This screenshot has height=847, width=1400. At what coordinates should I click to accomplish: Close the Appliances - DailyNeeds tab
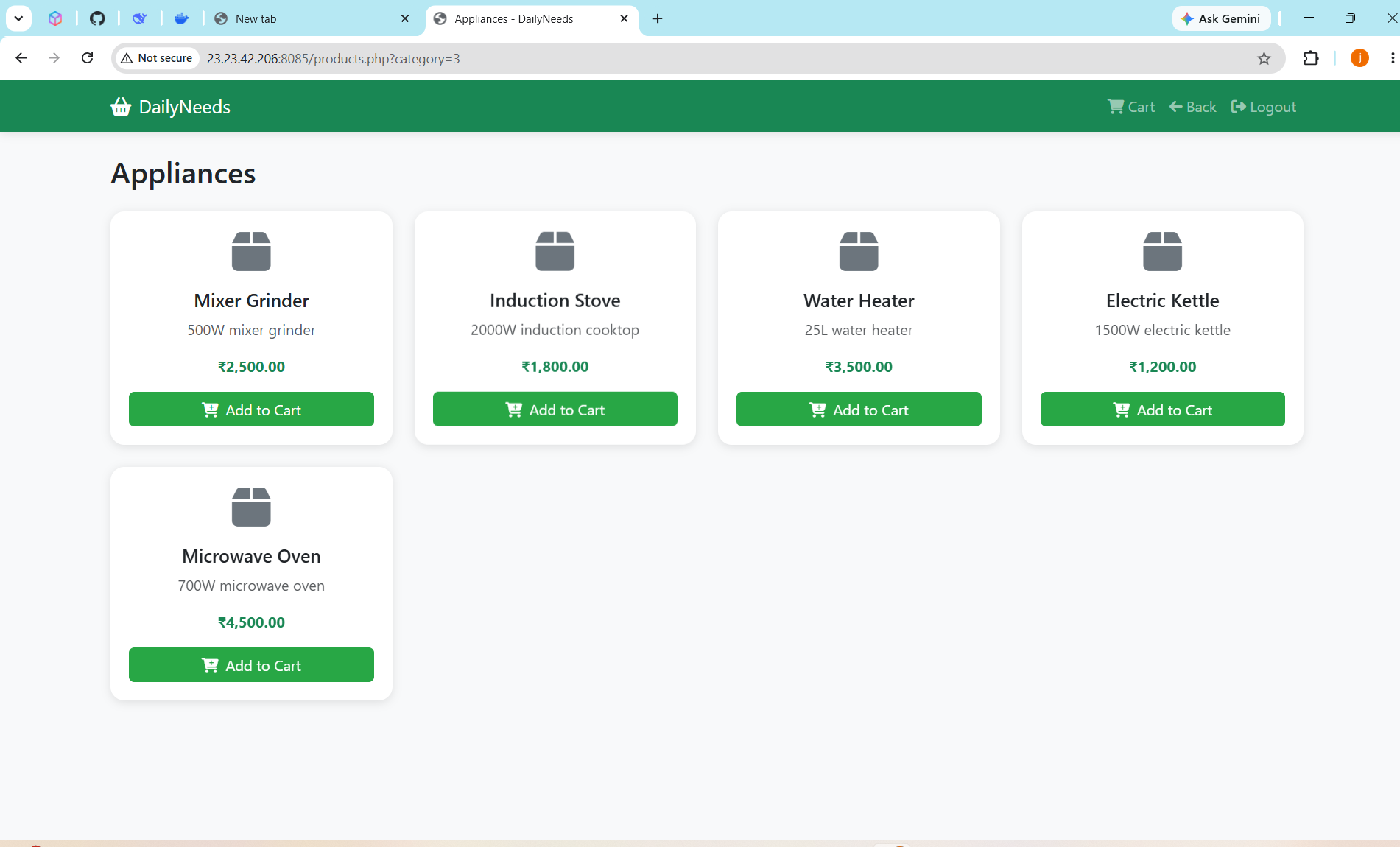(625, 18)
